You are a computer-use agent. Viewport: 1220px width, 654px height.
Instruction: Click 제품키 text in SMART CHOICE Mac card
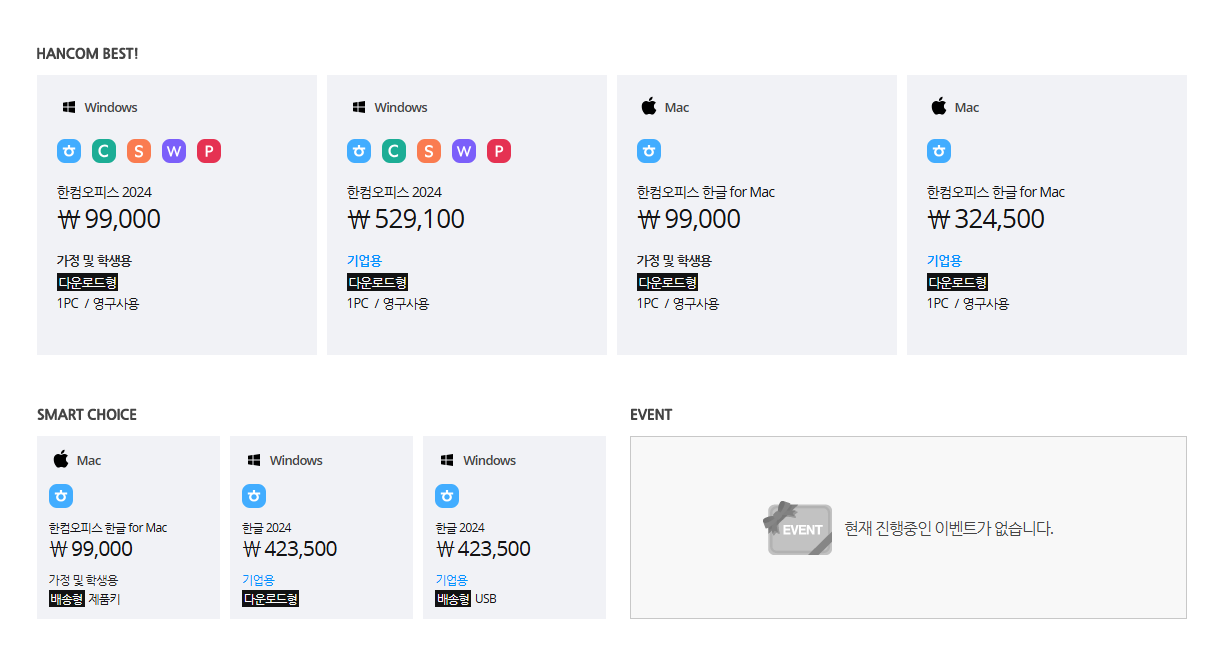[104, 599]
